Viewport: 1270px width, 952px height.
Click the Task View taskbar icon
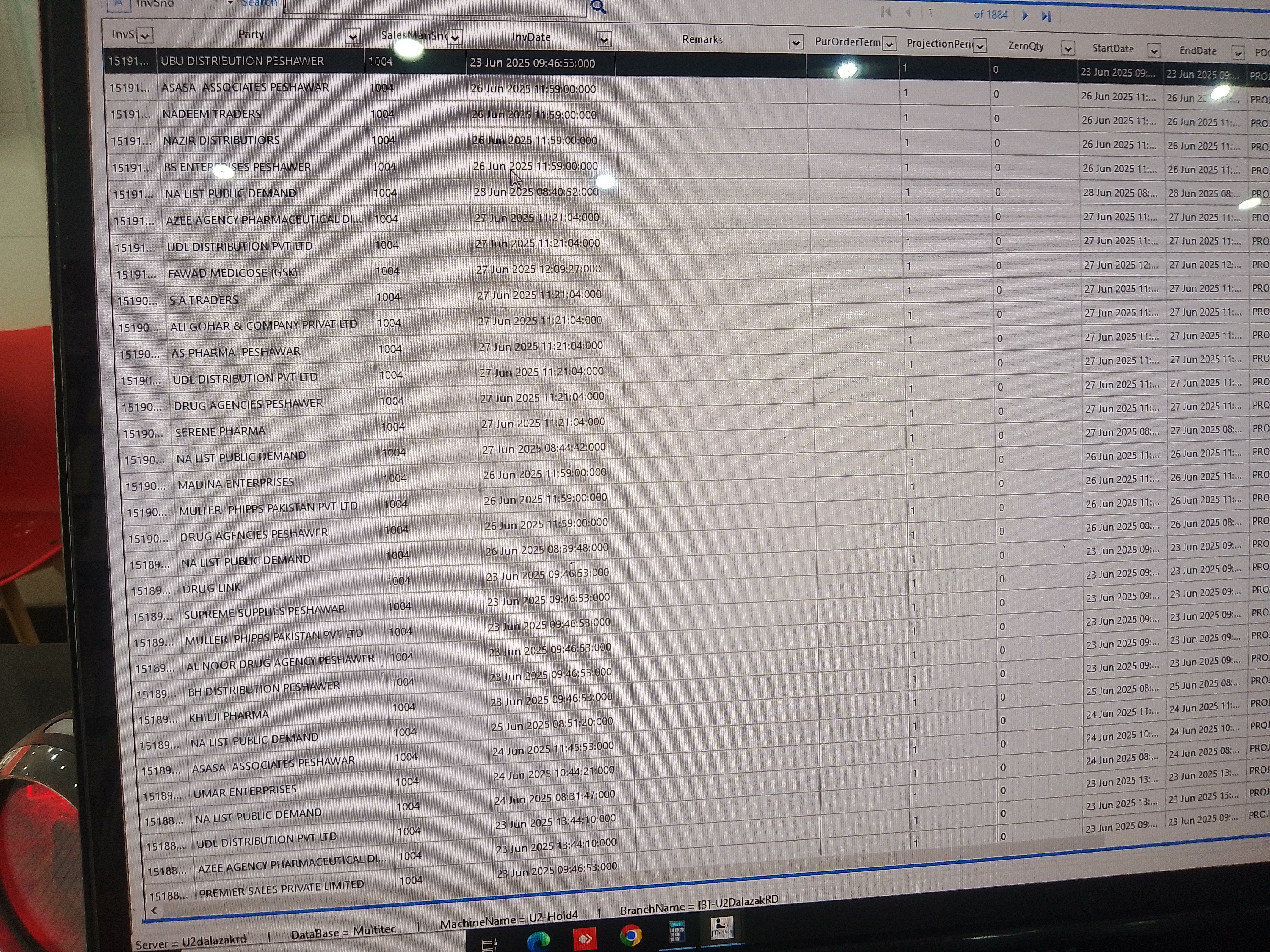point(488,943)
